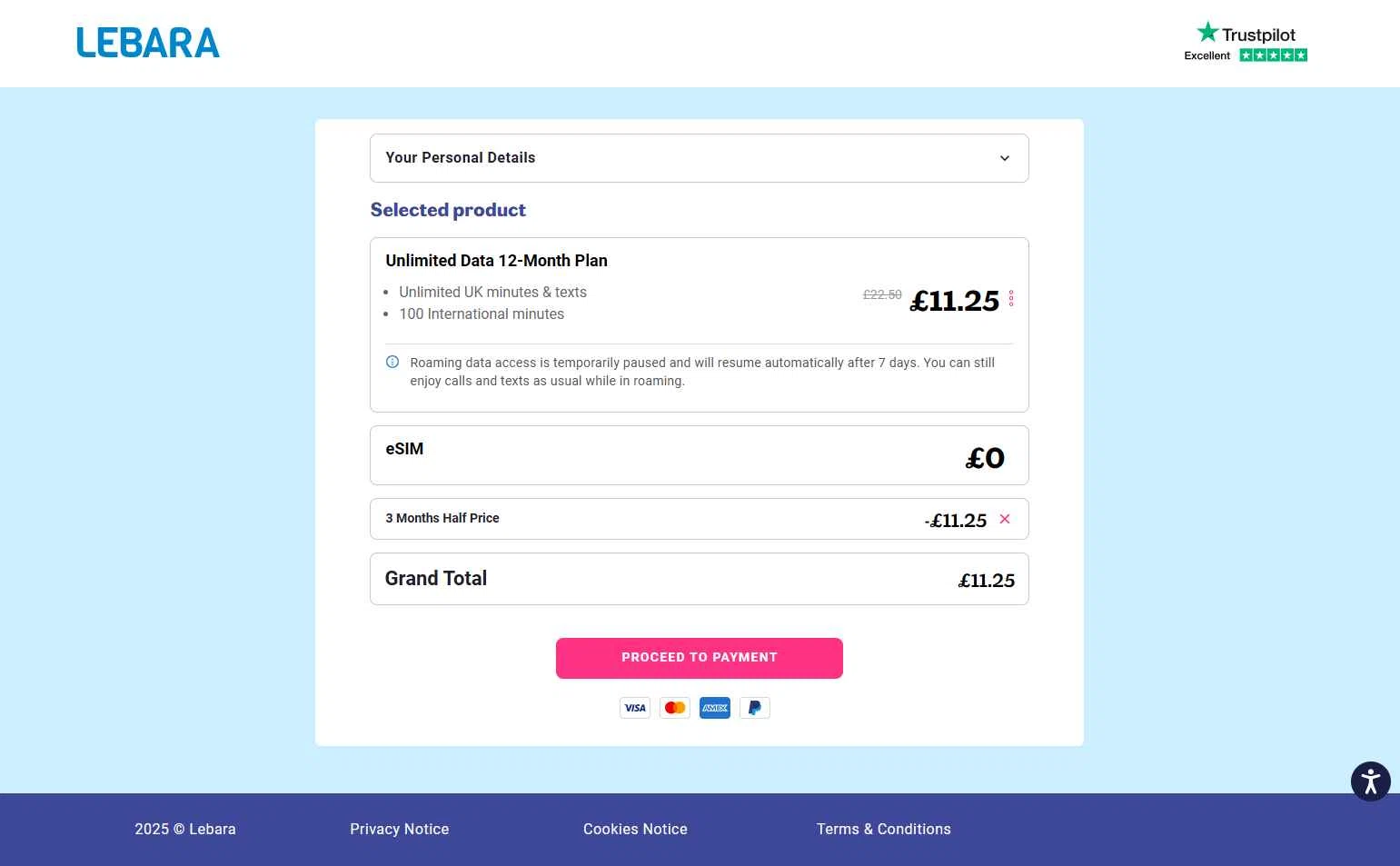This screenshot has height=866, width=1400.
Task: Open the three-dot menu beside £11.25 price
Action: [1011, 299]
